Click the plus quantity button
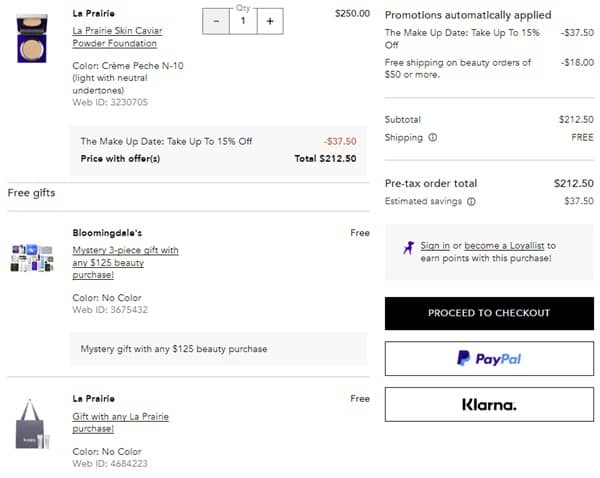The image size is (600, 478). click(269, 21)
